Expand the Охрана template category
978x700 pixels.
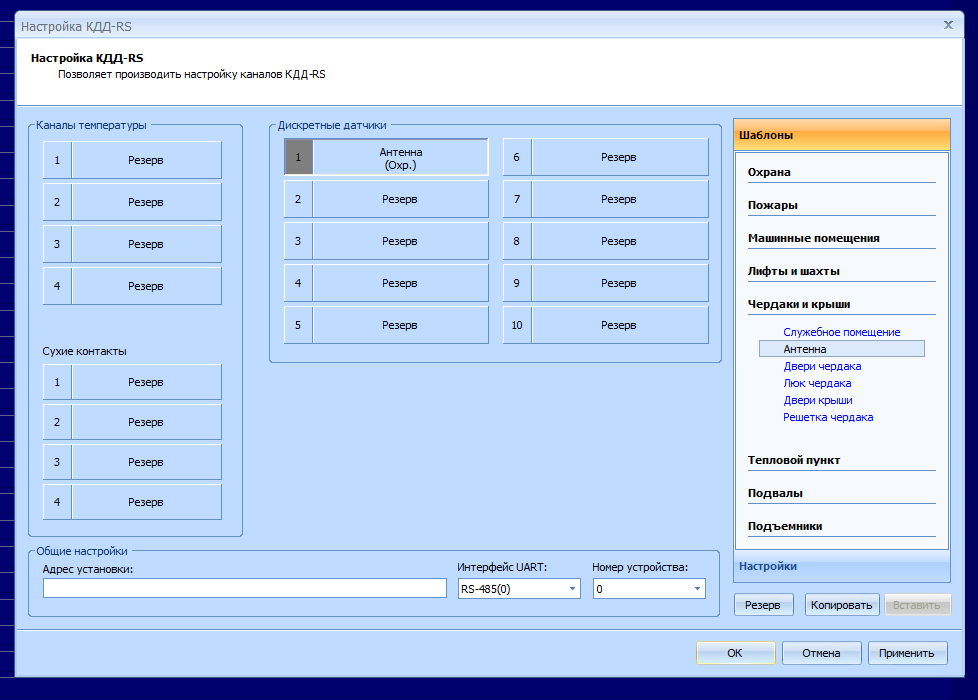(769, 172)
